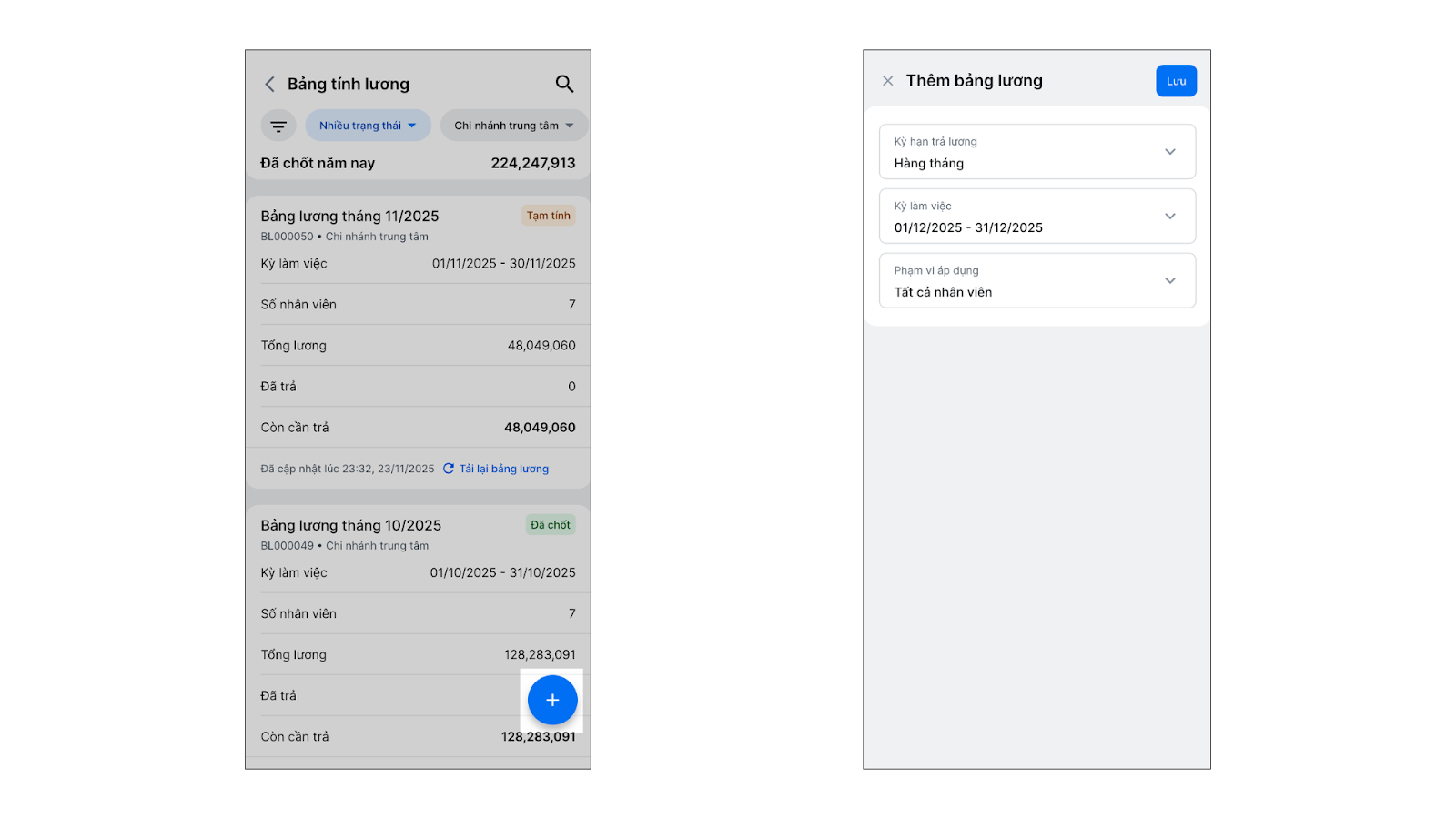Open the filter list icon

tap(278, 126)
